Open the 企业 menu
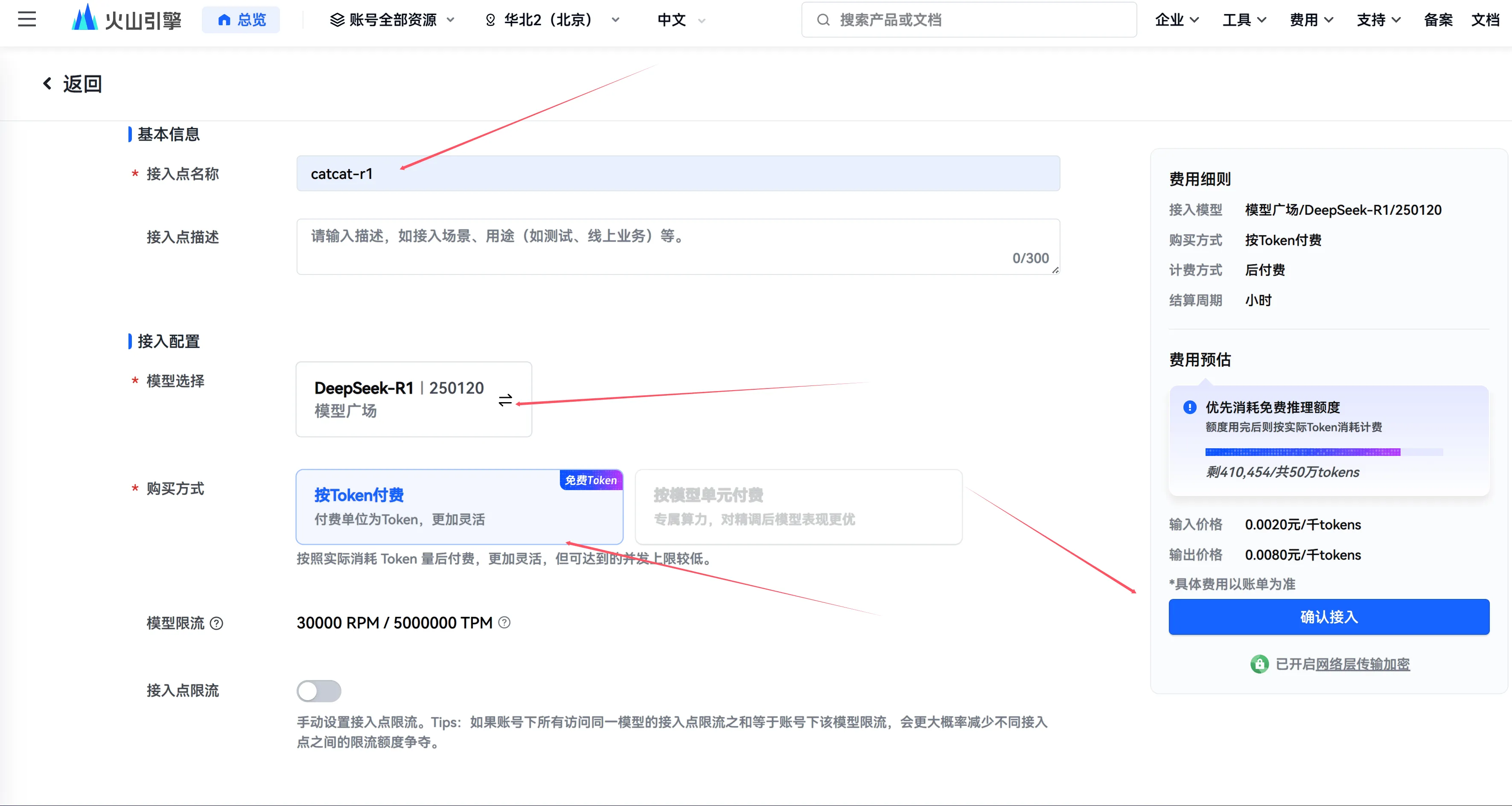 click(1177, 20)
